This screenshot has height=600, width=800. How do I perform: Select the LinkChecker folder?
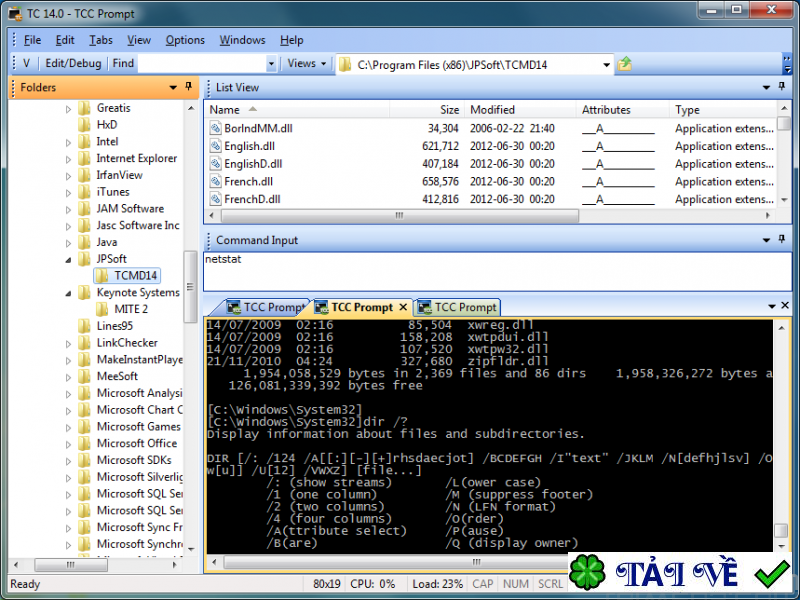point(127,343)
